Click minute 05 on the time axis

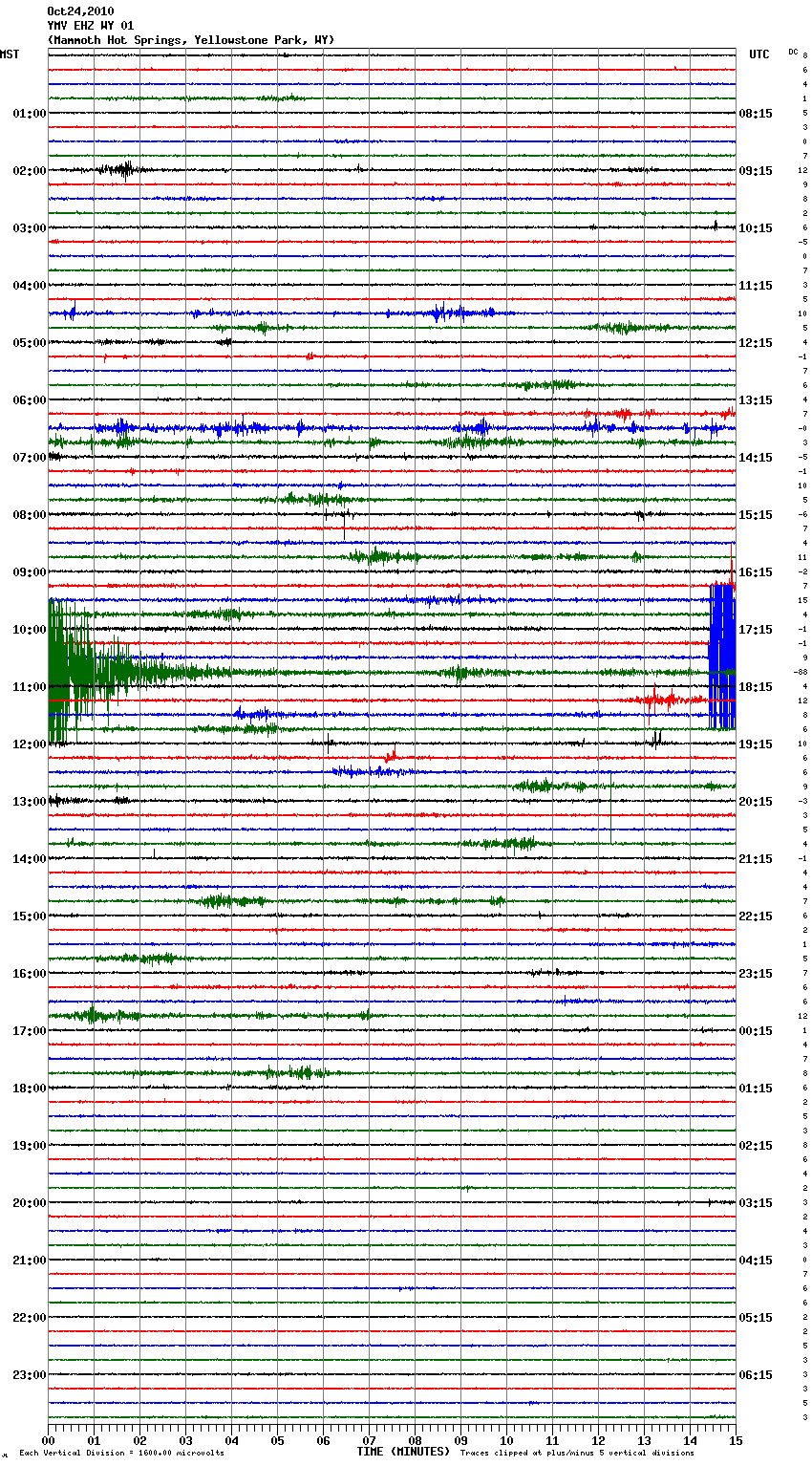pos(277,1440)
